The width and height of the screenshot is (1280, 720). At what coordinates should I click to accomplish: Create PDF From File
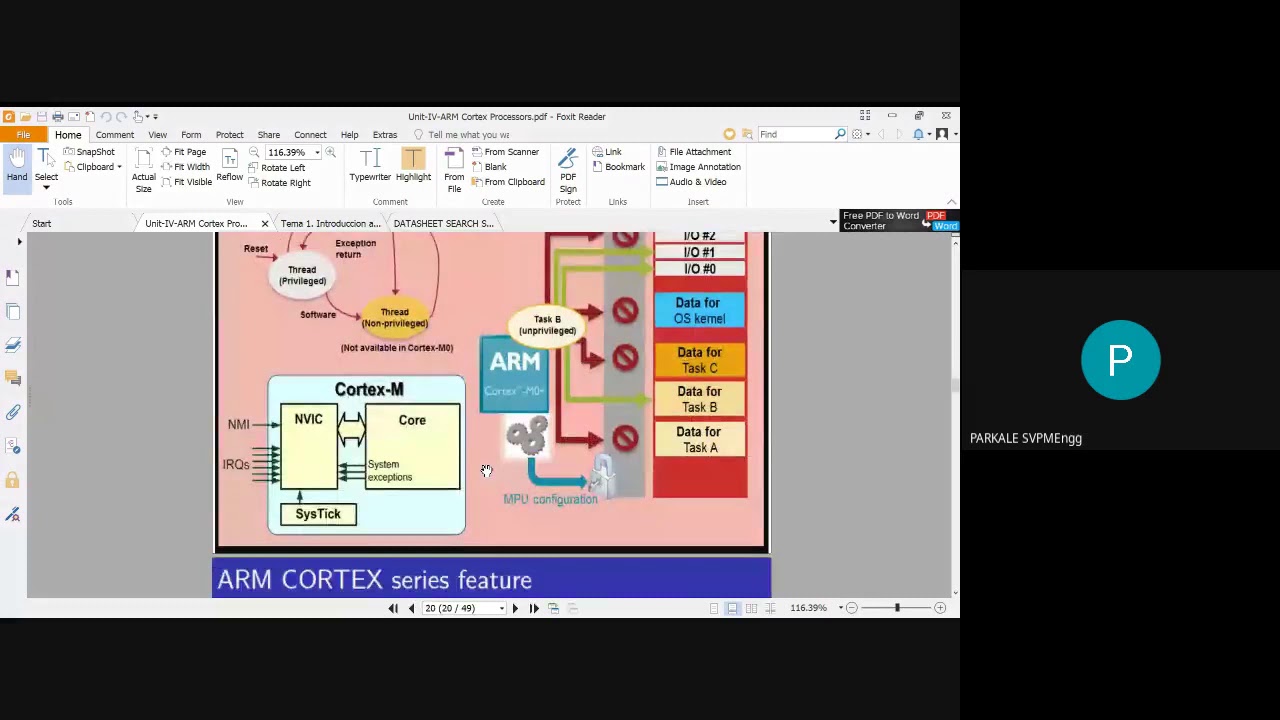[454, 171]
